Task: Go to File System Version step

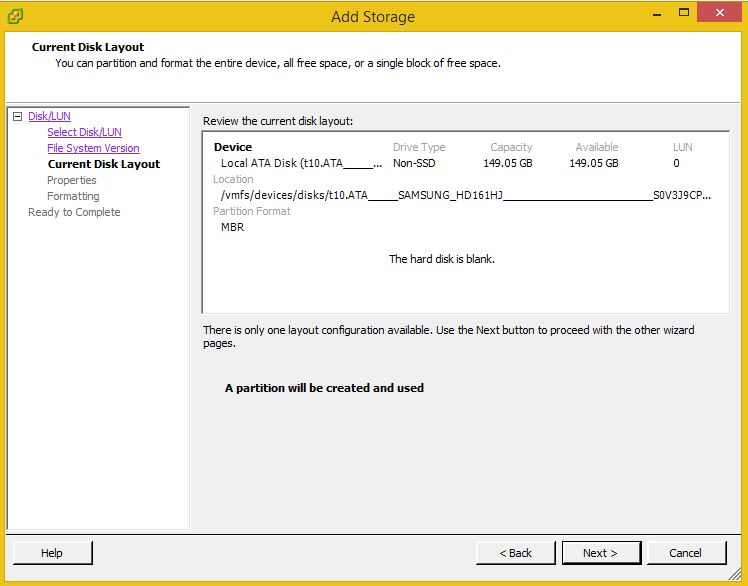Action: pos(93,148)
